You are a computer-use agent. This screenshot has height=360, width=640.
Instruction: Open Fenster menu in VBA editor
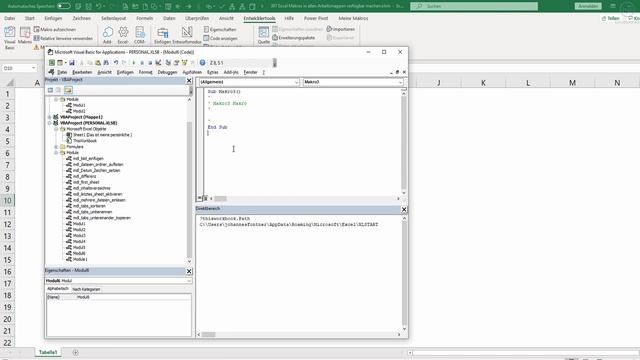250,72
